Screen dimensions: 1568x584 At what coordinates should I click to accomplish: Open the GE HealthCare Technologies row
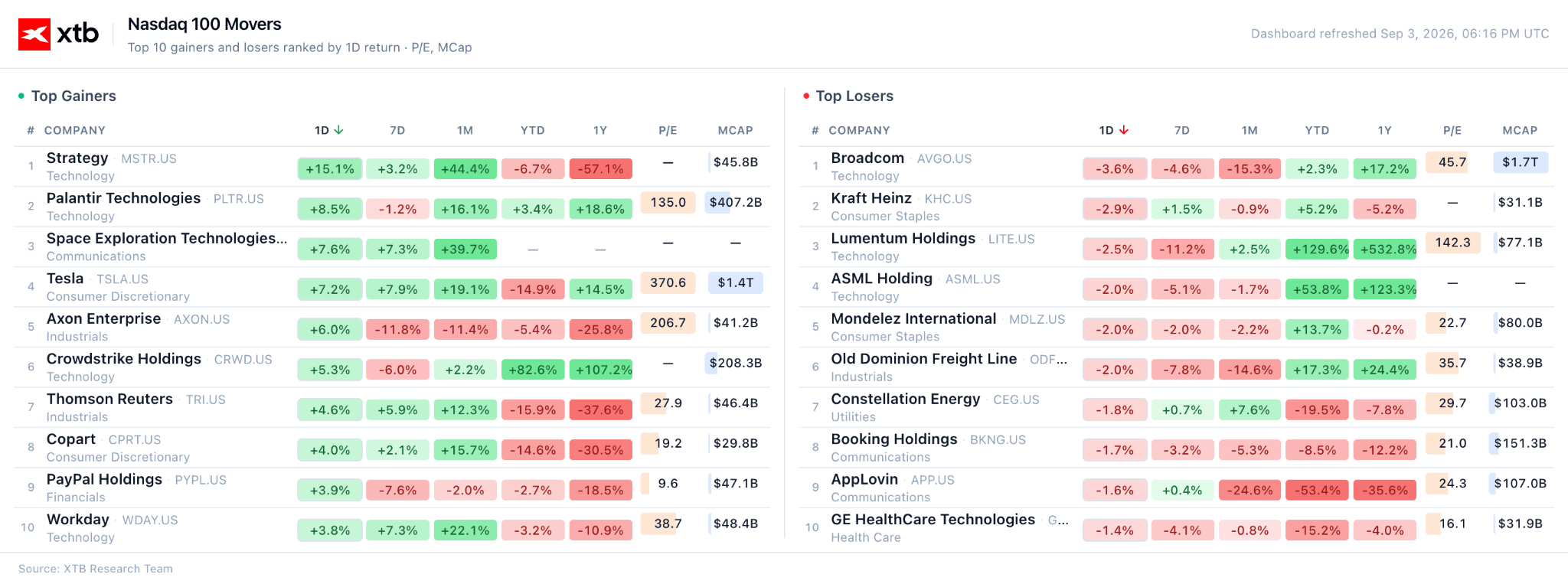coord(1177,528)
